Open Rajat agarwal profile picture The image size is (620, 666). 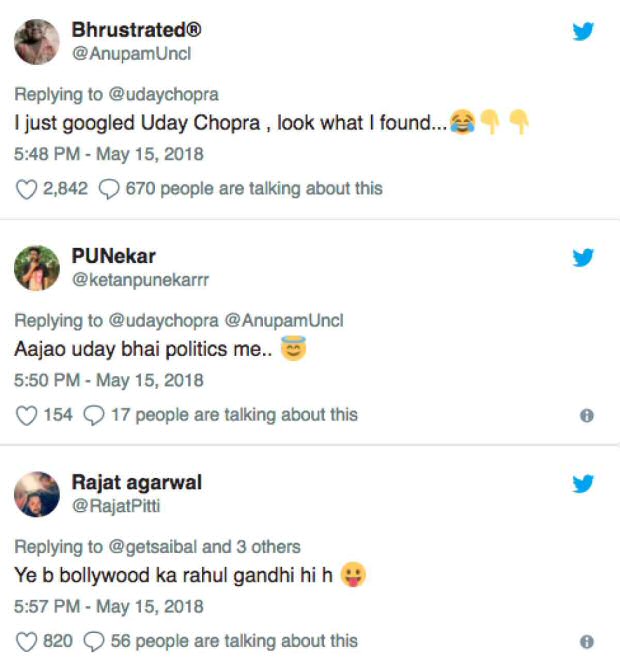(x=37, y=493)
